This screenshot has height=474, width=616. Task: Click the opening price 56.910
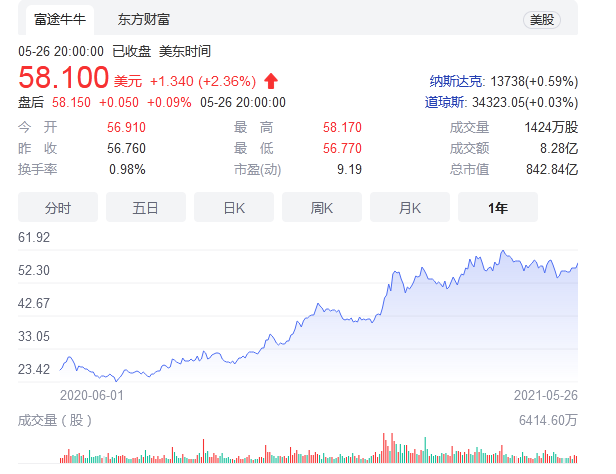pyautogui.click(x=126, y=127)
